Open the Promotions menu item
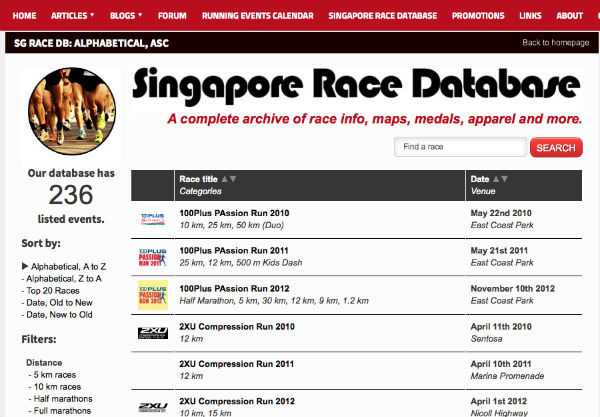The width and height of the screenshot is (600, 417). (x=478, y=16)
